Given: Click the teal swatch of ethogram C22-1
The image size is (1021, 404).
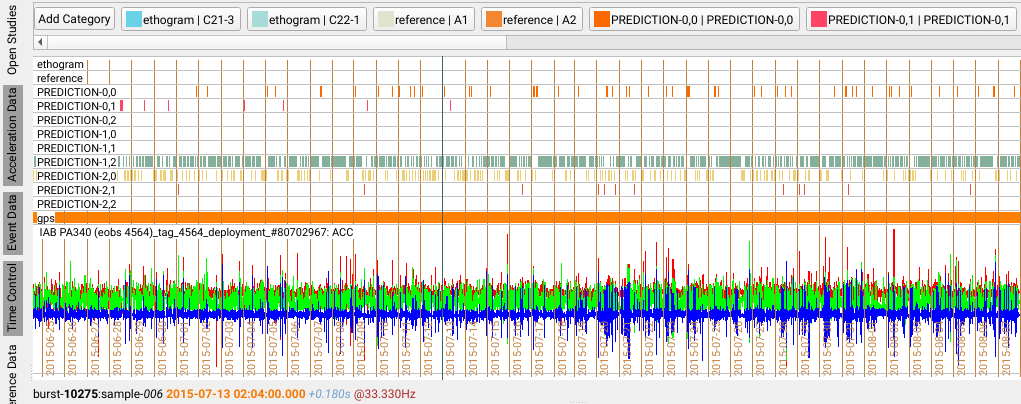Looking at the screenshot, I should (x=258, y=20).
